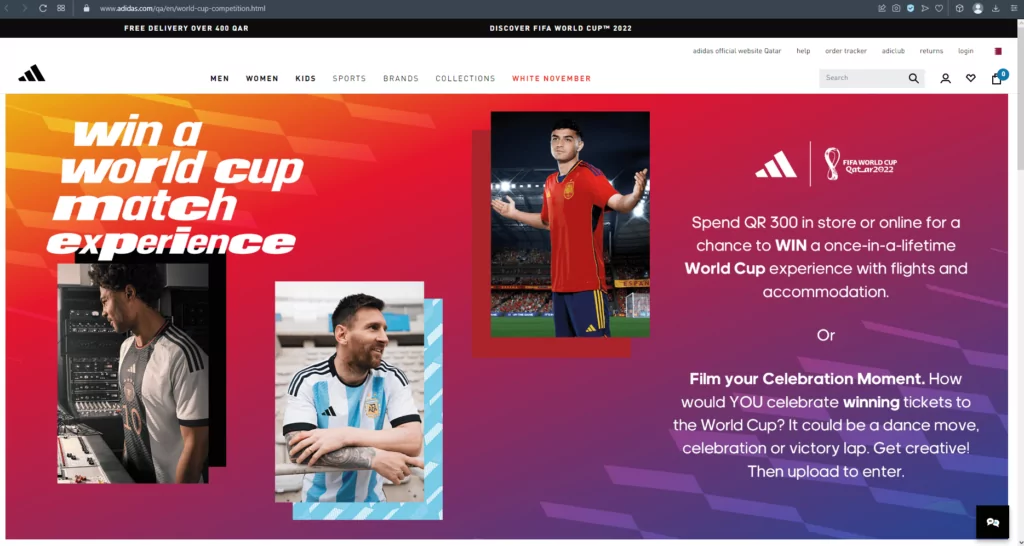1024x546 pixels.
Task: Open the SPORTS menu
Action: click(x=349, y=78)
